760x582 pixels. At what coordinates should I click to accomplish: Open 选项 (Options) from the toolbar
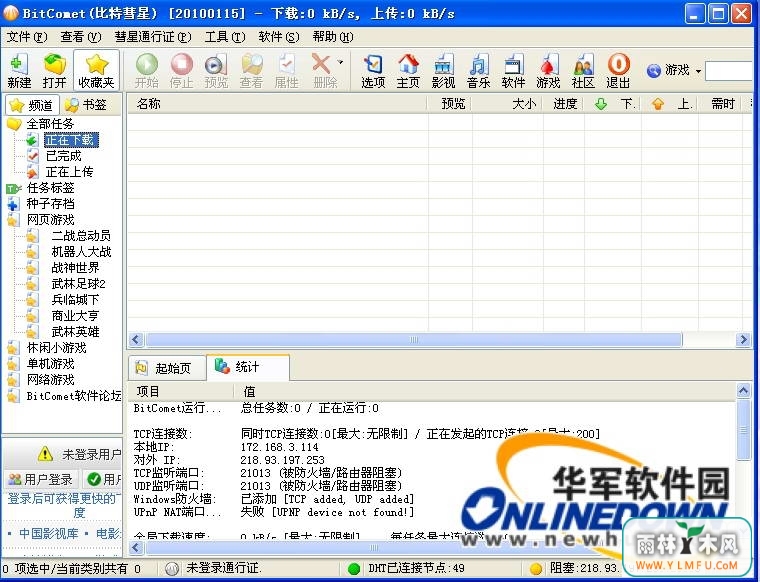(x=373, y=71)
